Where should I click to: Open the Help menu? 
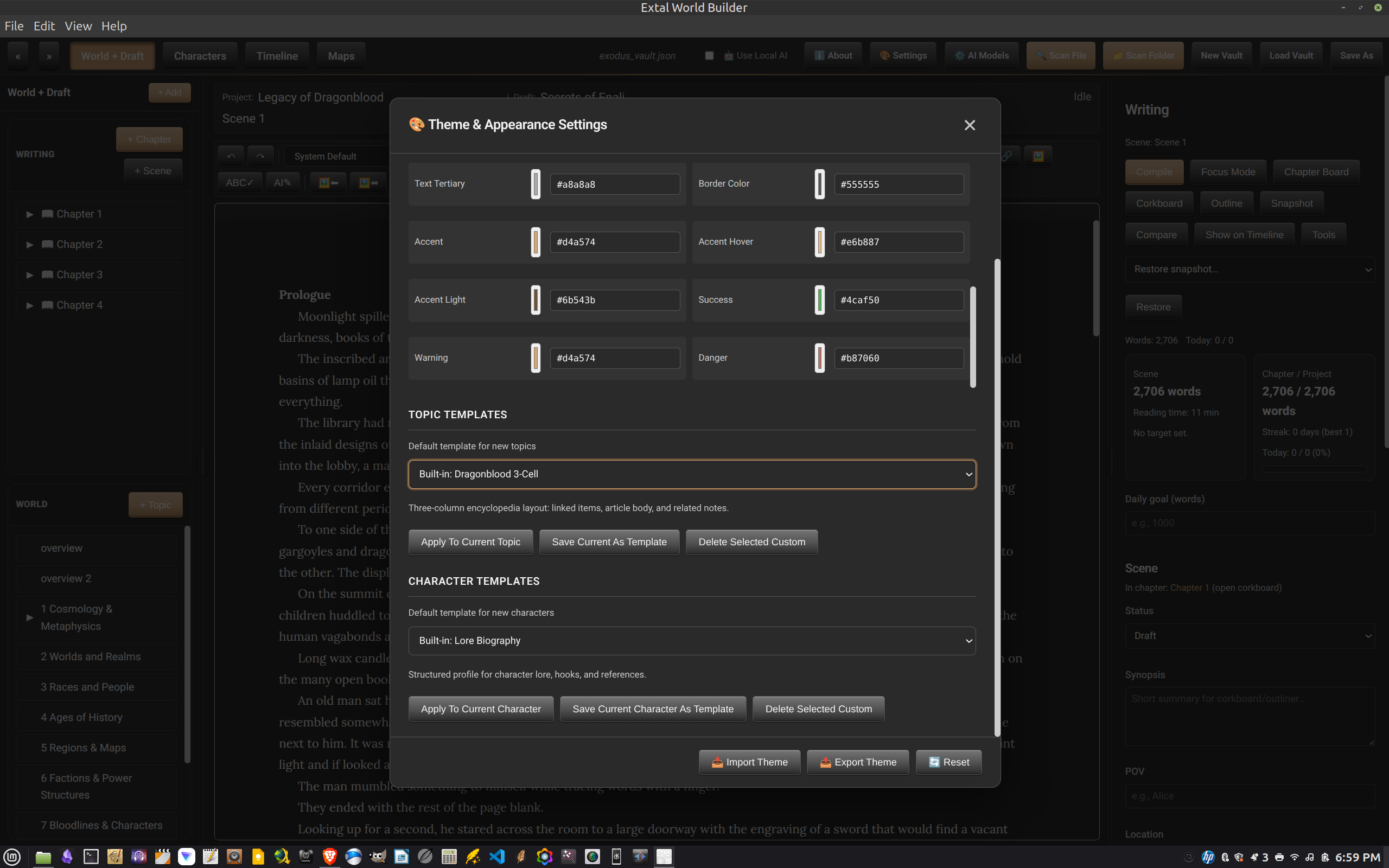pos(113,26)
